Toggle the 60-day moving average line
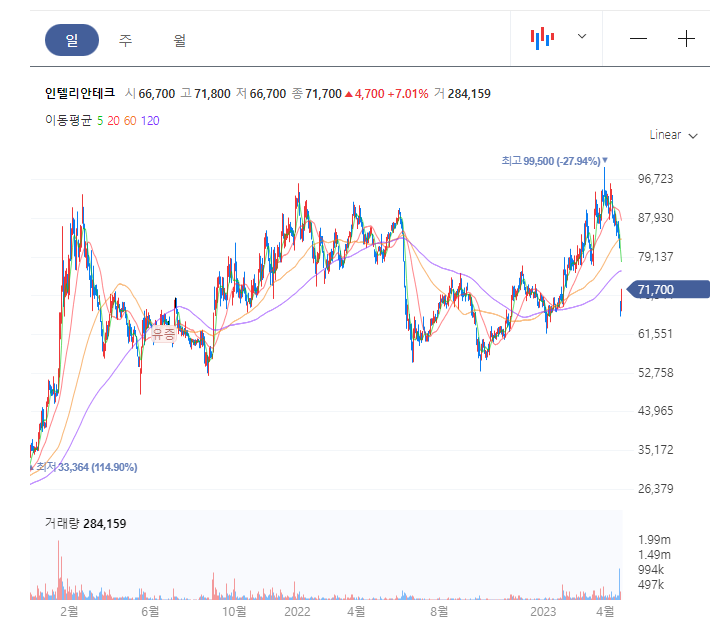 (x=130, y=121)
